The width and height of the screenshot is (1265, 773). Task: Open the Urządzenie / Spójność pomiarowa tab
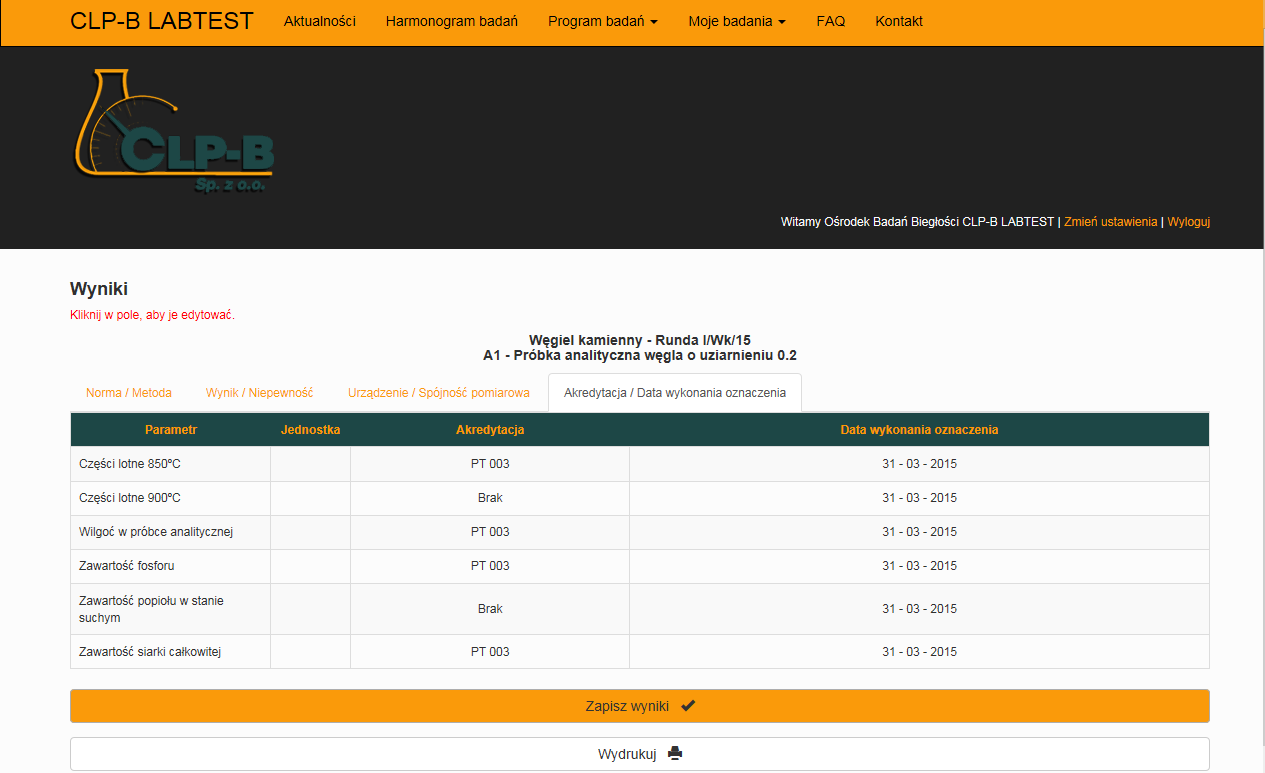(x=439, y=393)
